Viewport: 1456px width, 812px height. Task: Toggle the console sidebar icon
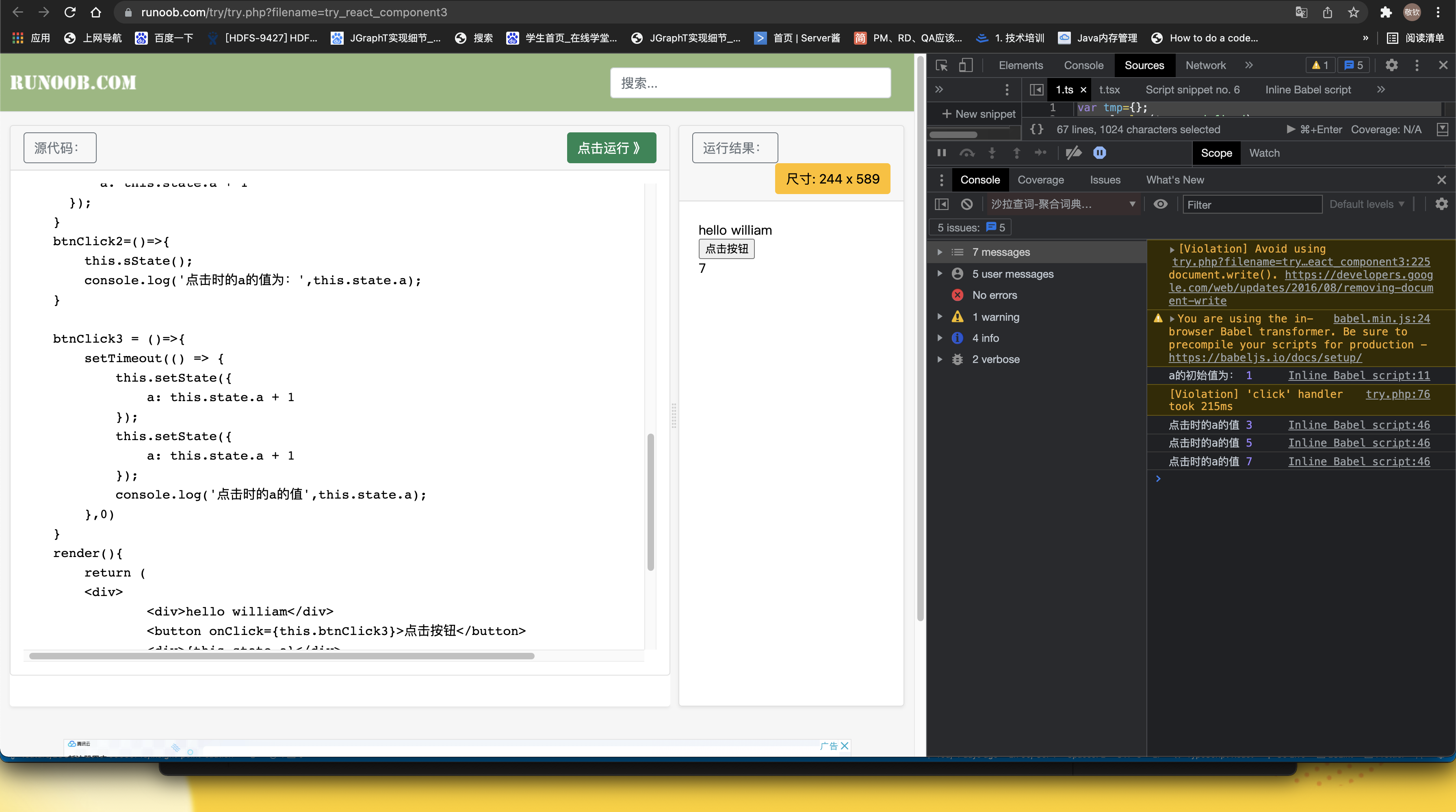942,204
